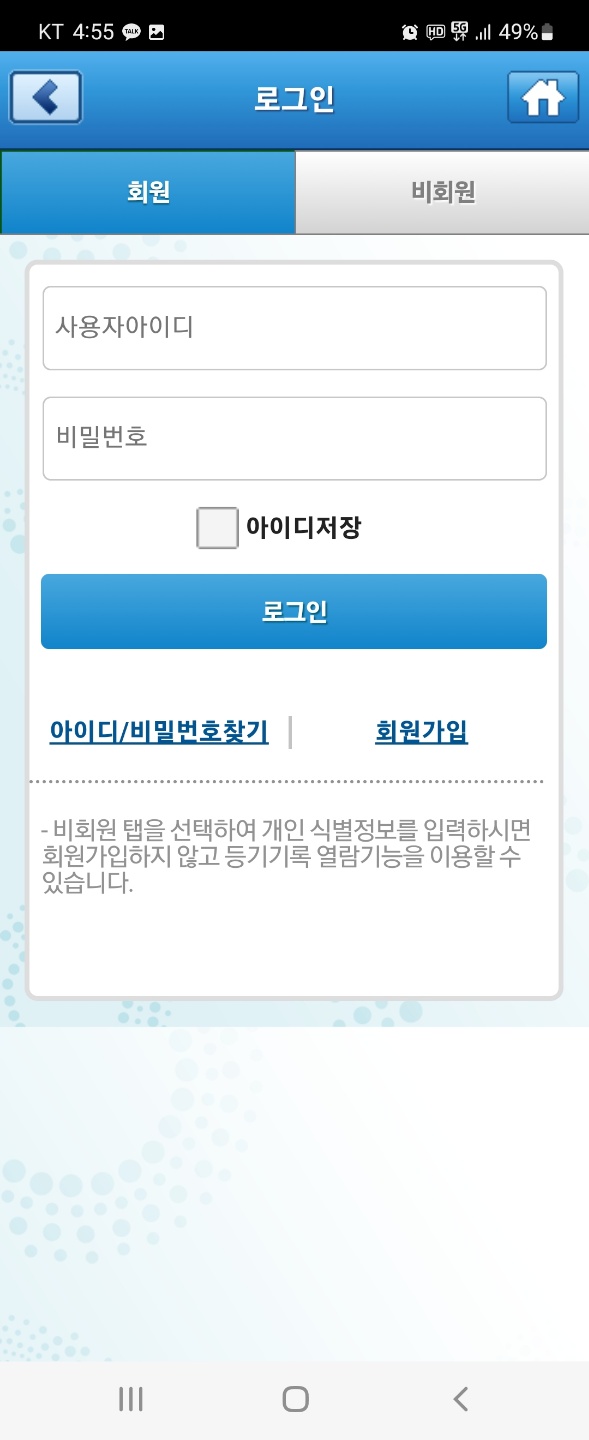589x1440 pixels.
Task: Tap the battery indicator icon
Action: point(547,32)
